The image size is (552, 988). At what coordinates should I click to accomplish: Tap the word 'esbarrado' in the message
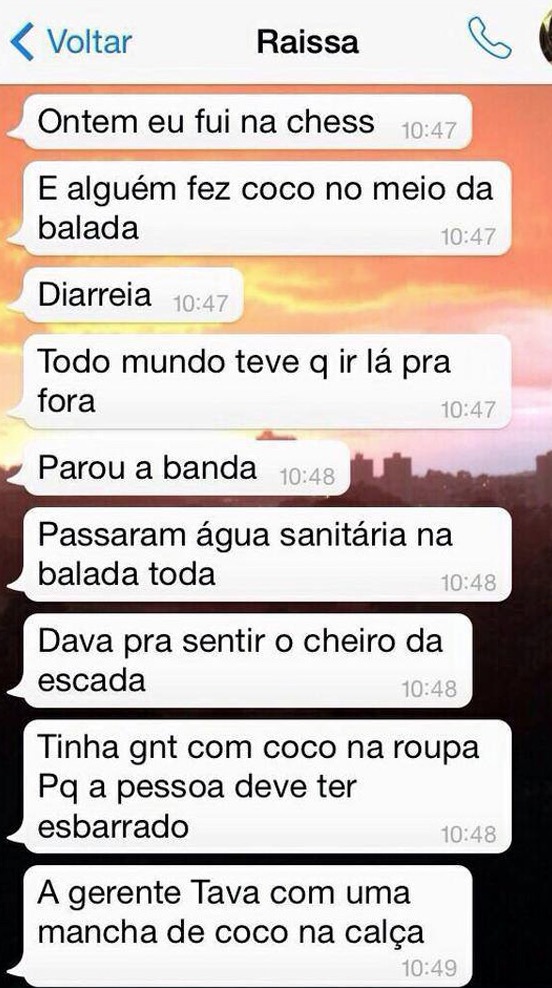(113, 826)
